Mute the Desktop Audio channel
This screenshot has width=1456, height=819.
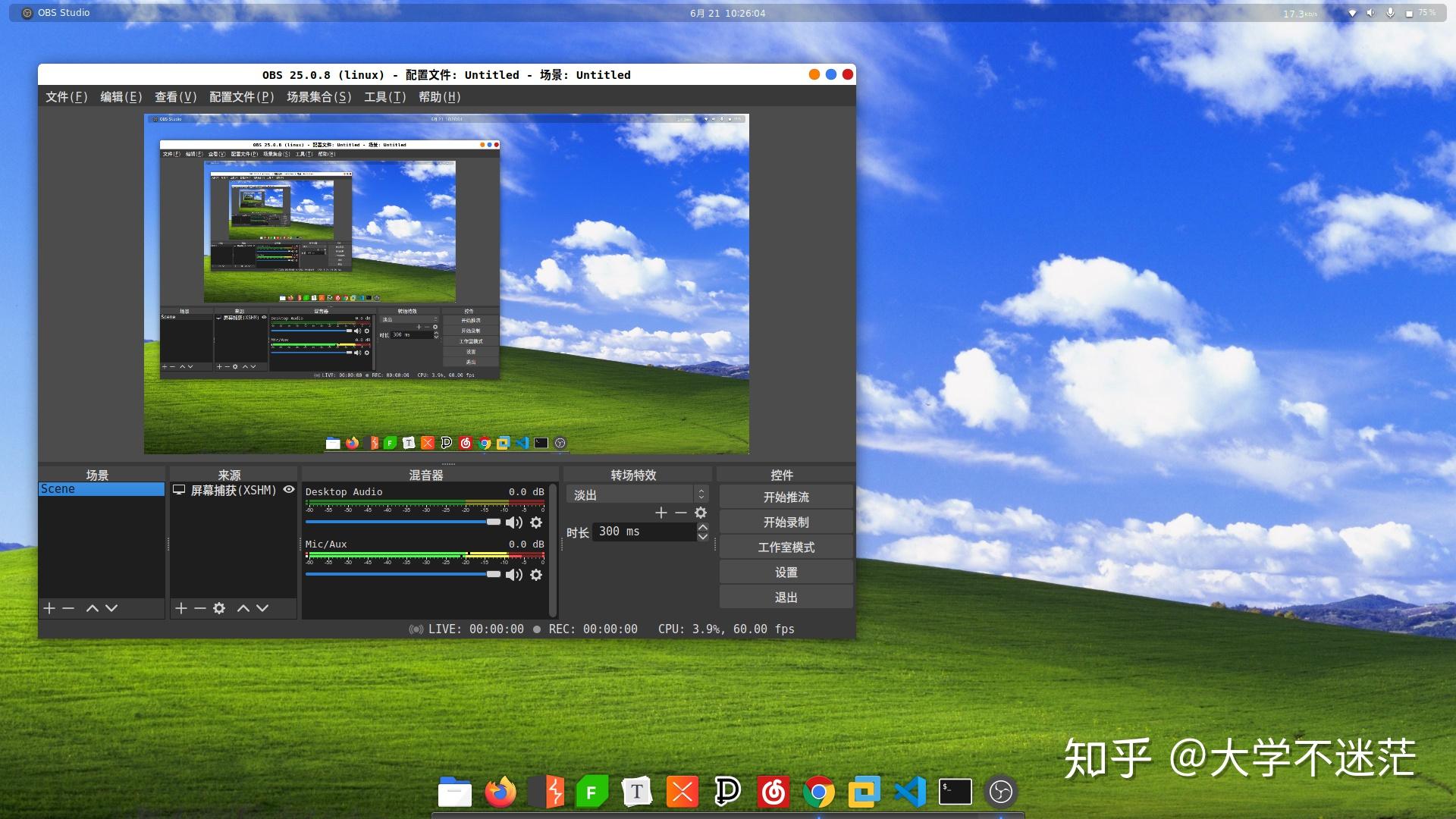pyautogui.click(x=512, y=521)
